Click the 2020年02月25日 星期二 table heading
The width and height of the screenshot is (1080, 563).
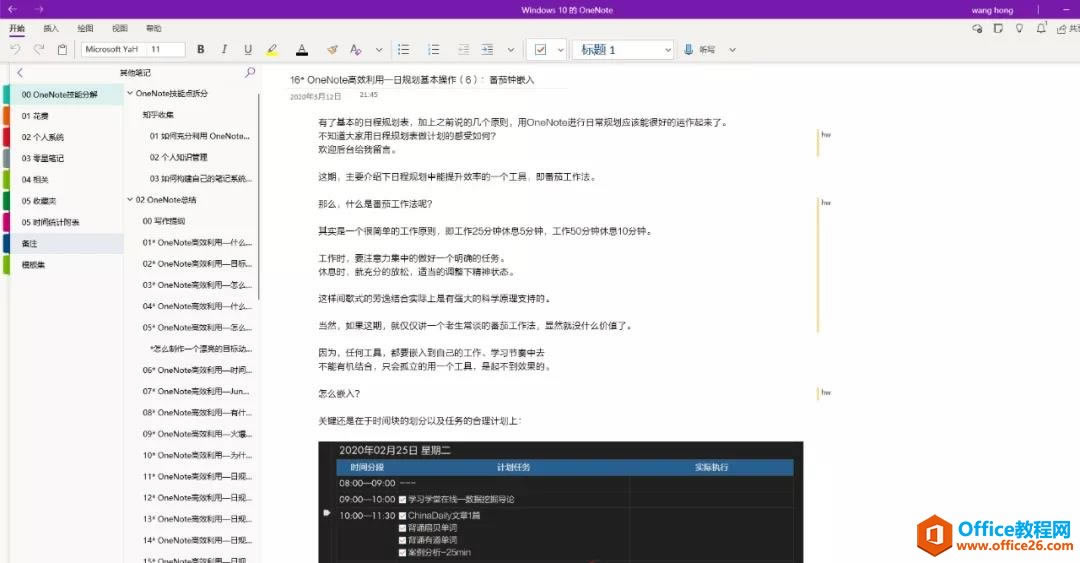[x=394, y=450]
